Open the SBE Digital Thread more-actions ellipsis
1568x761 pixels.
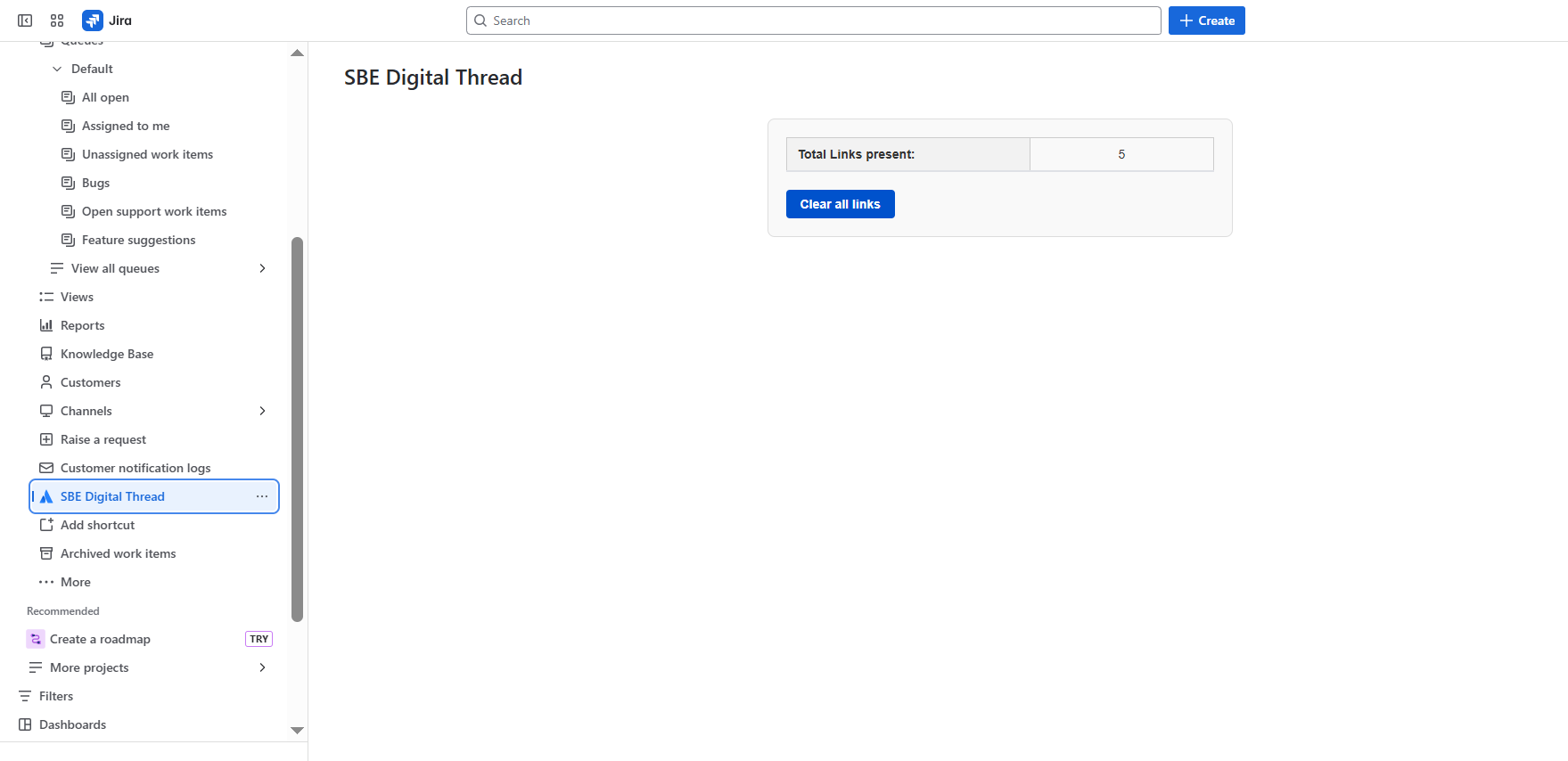point(262,496)
